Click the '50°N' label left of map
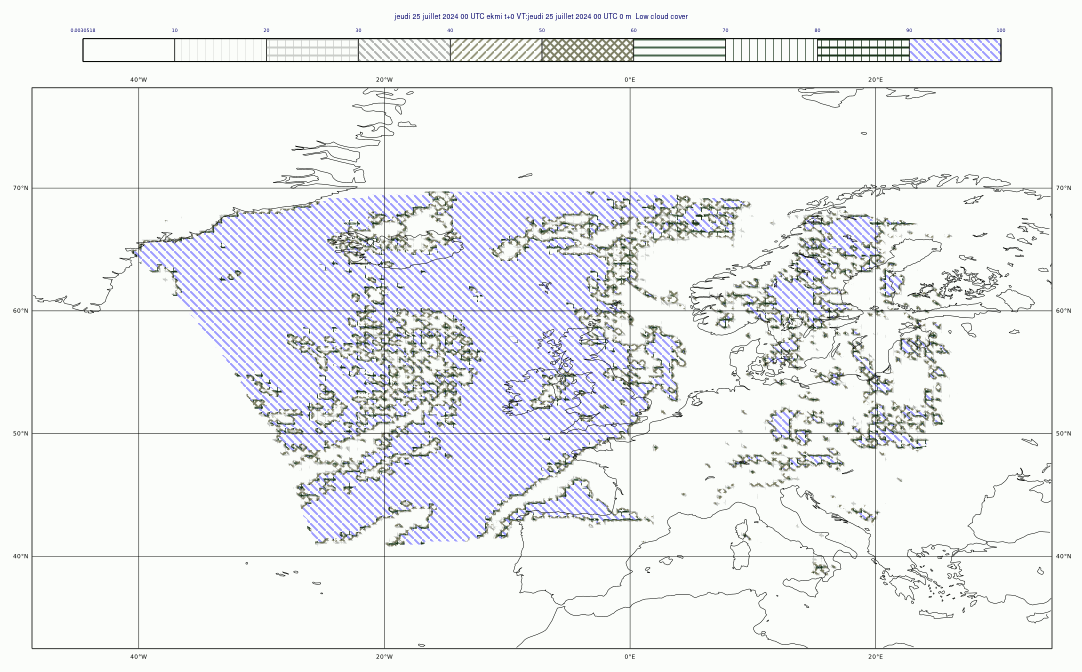 pos(21,433)
